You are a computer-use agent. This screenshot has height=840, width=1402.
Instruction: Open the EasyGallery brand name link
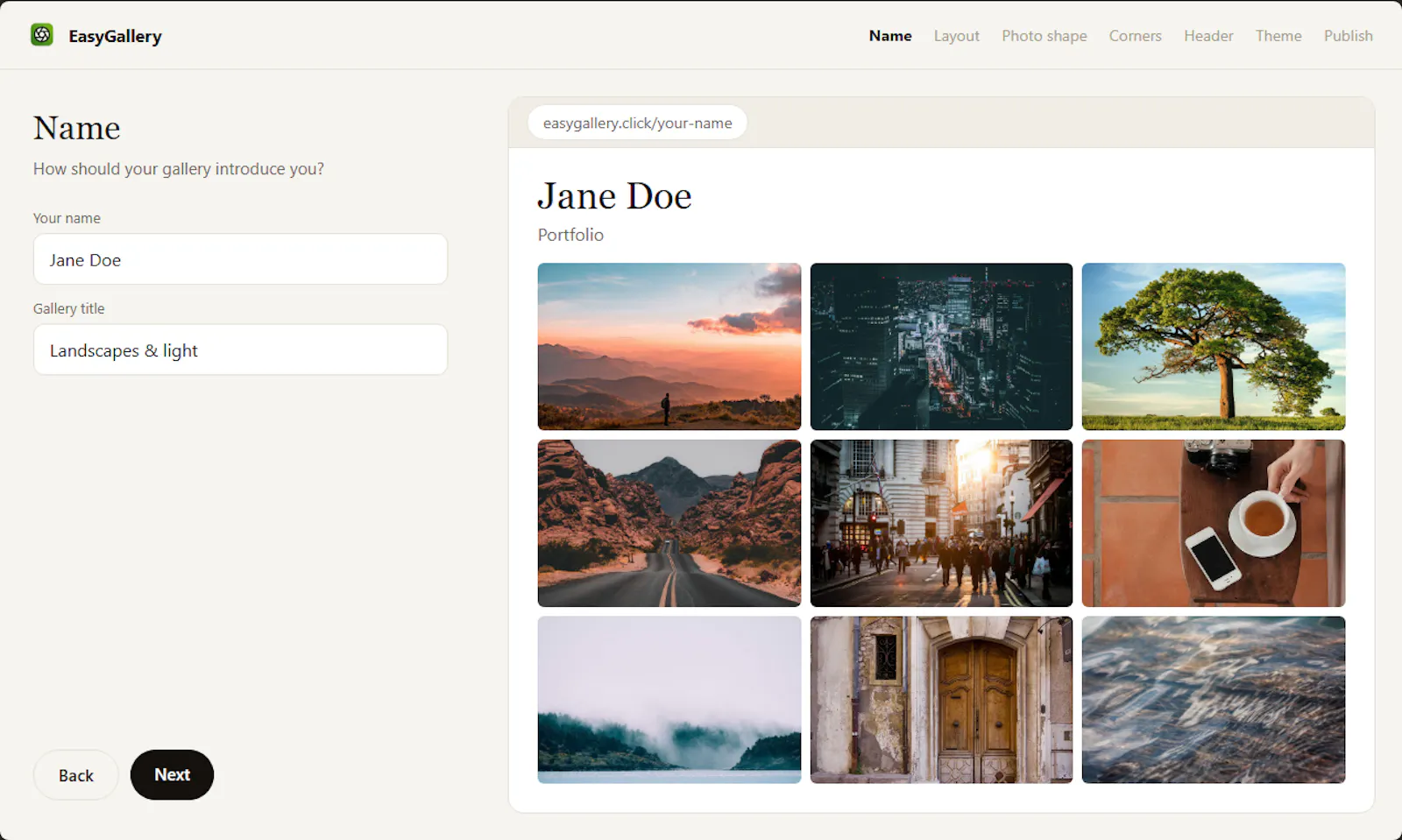(115, 36)
